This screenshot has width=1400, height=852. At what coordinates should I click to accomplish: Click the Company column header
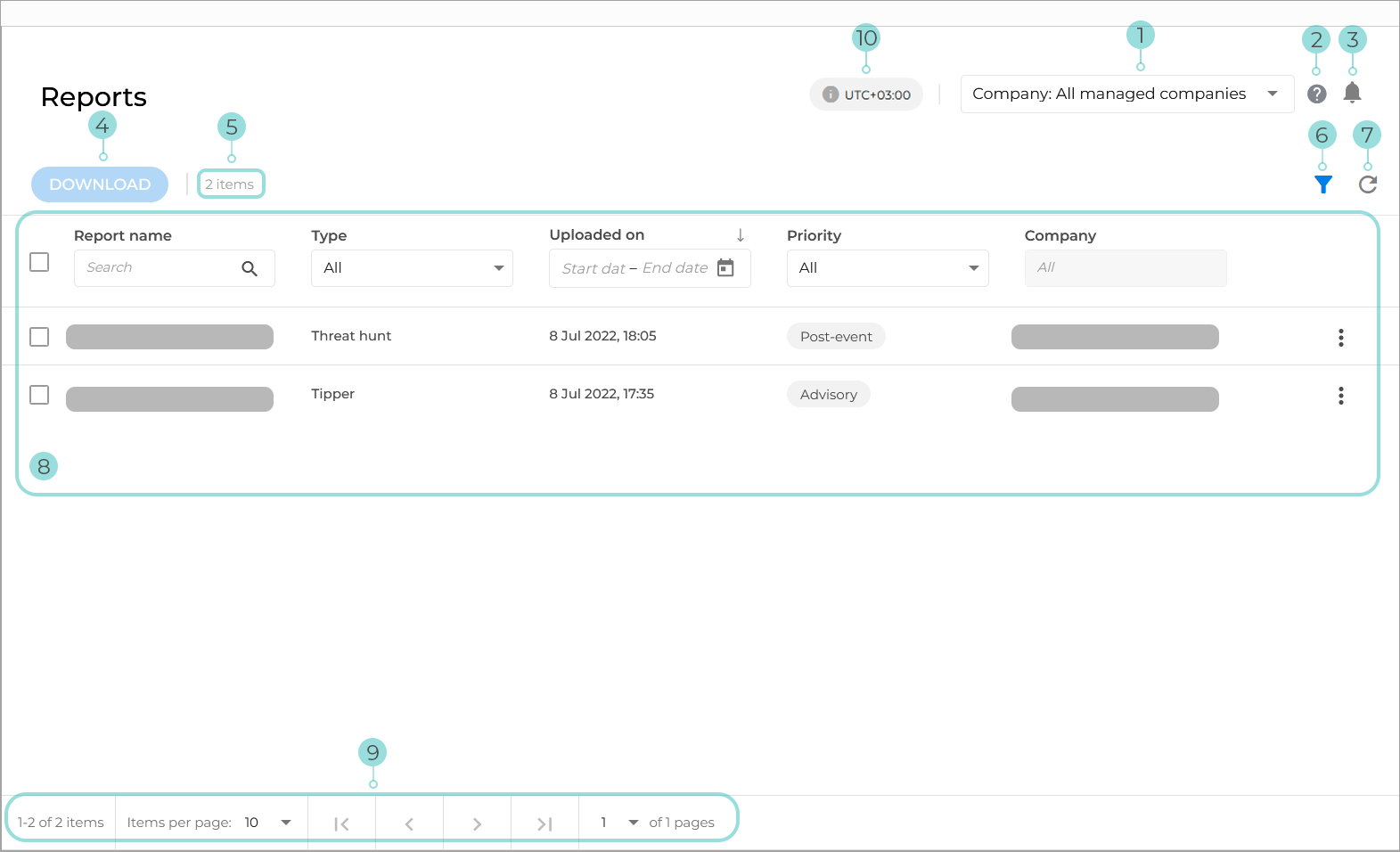click(1060, 236)
